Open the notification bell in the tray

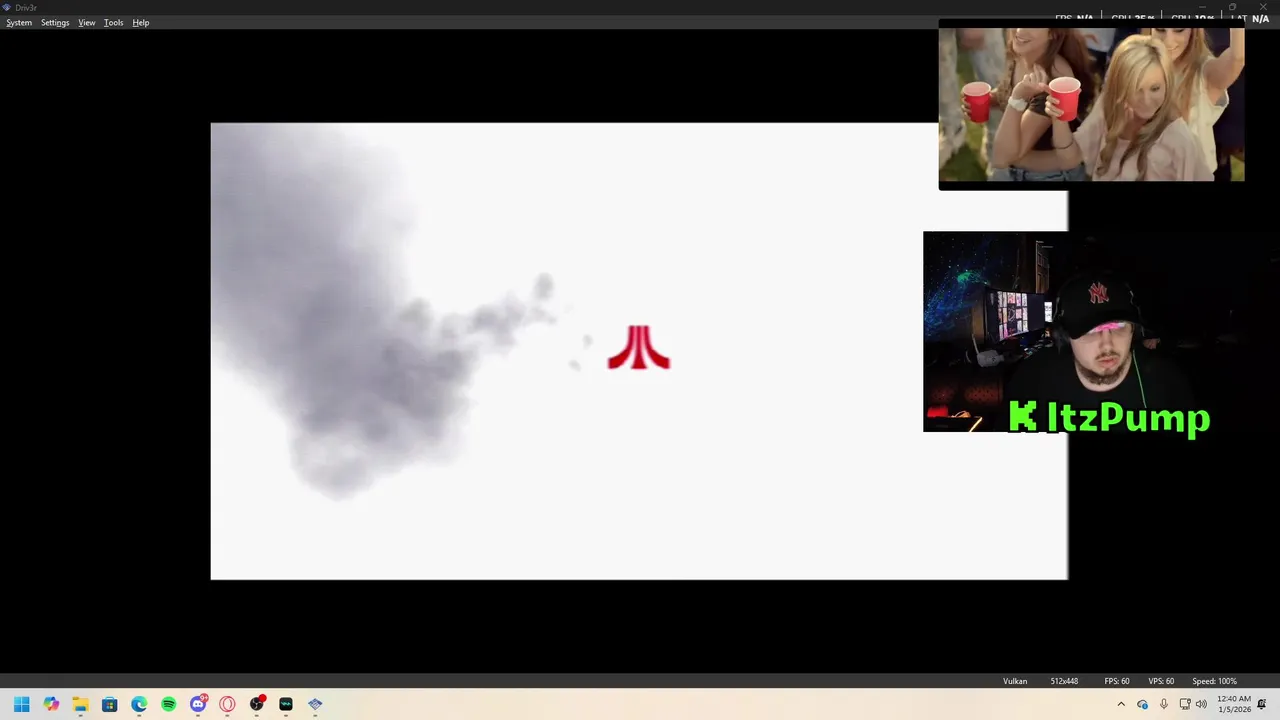[1262, 704]
